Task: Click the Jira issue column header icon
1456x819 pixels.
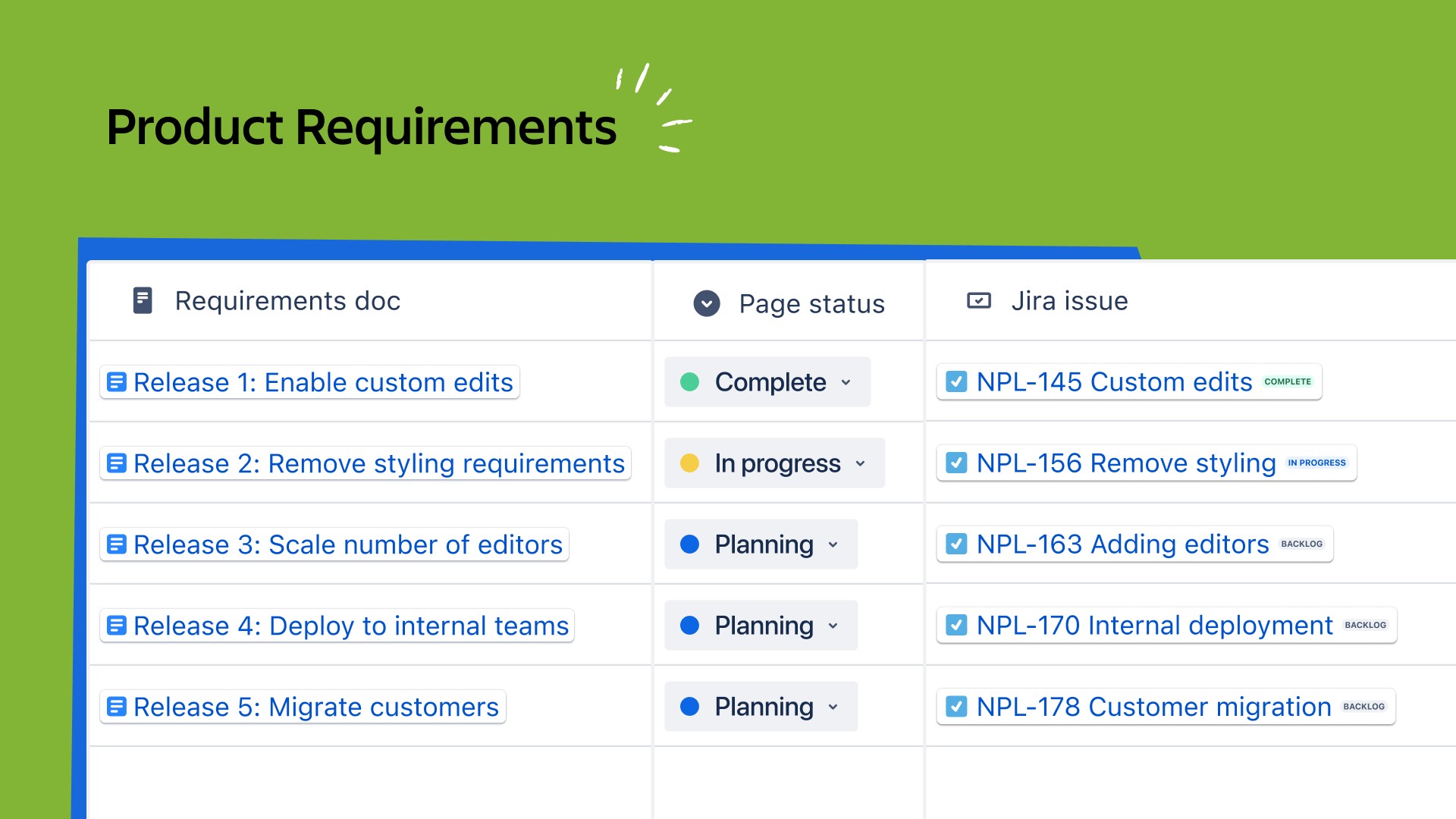Action: tap(978, 300)
